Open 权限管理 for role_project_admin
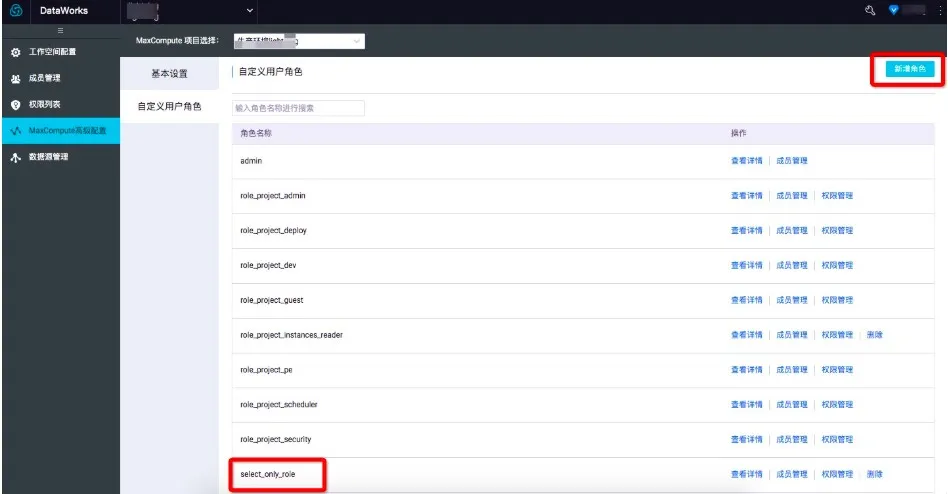The height and width of the screenshot is (494, 948). click(x=837, y=196)
